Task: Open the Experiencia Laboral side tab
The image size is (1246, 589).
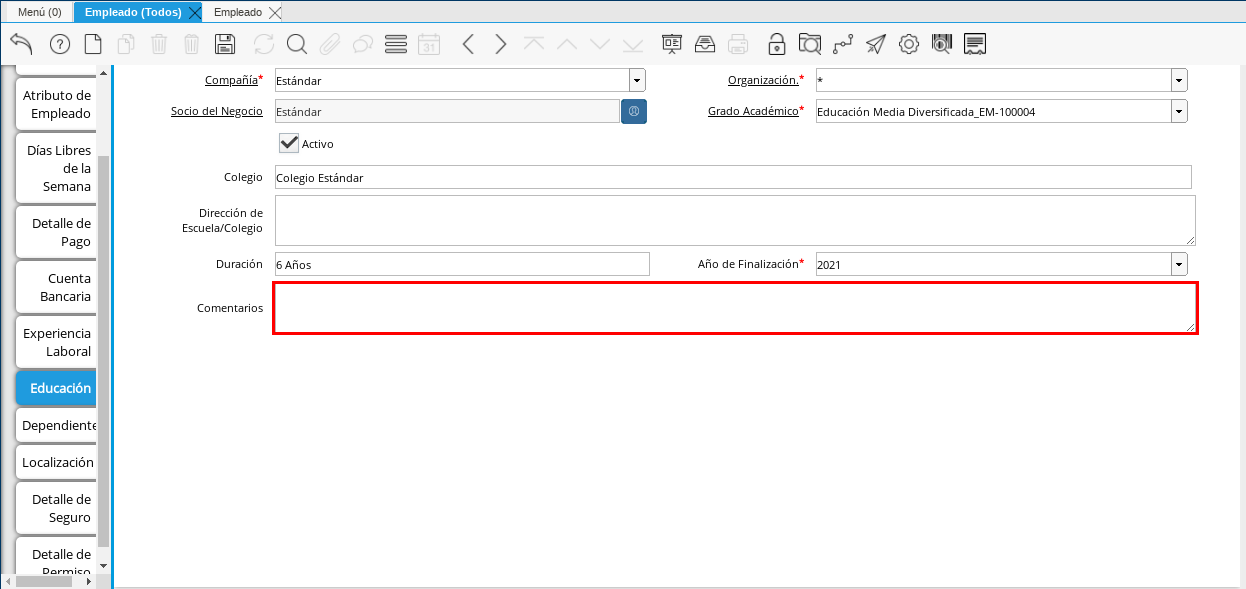Action: click(56, 342)
